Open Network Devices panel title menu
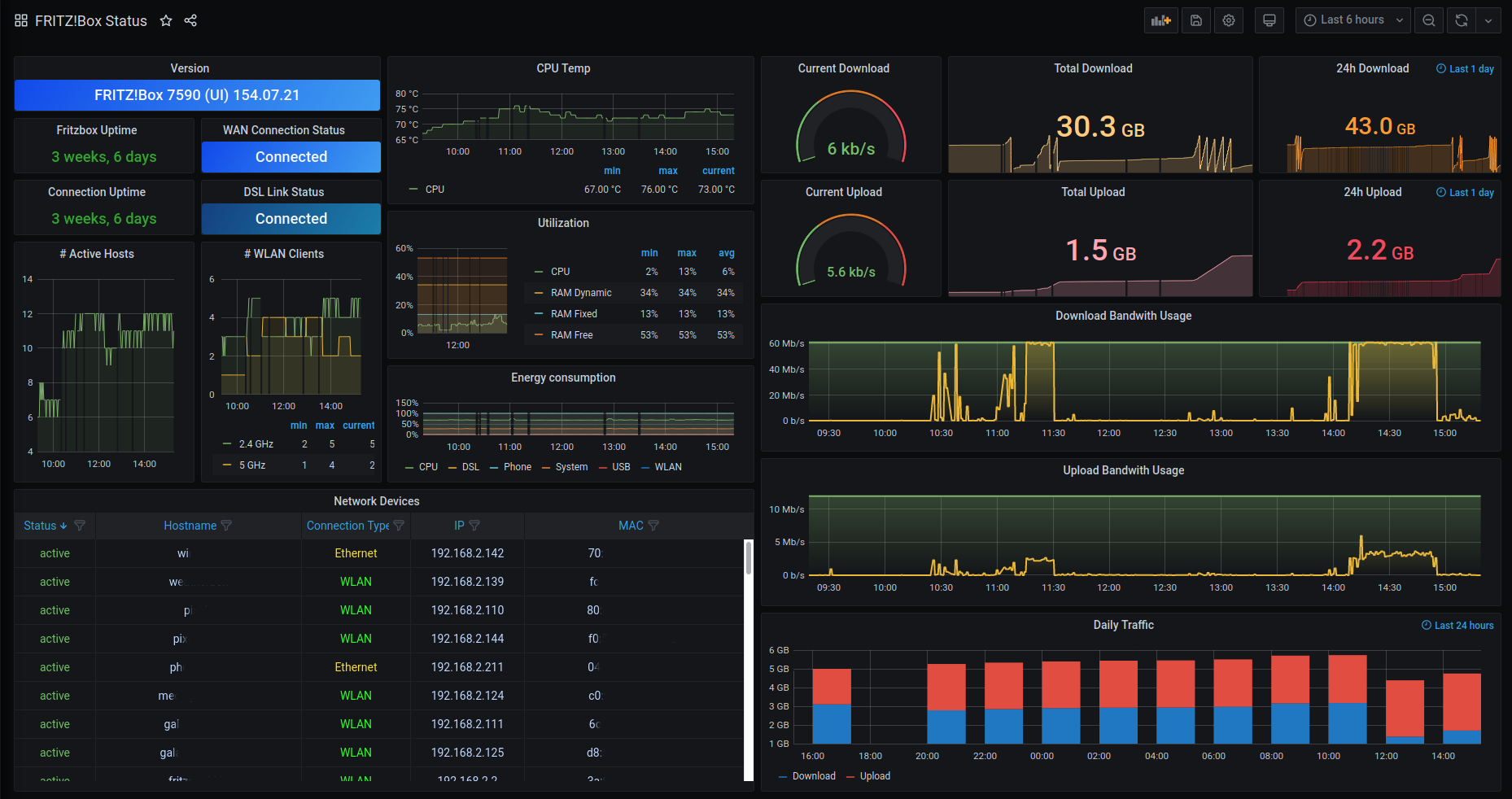This screenshot has height=799, width=1512. [377, 501]
